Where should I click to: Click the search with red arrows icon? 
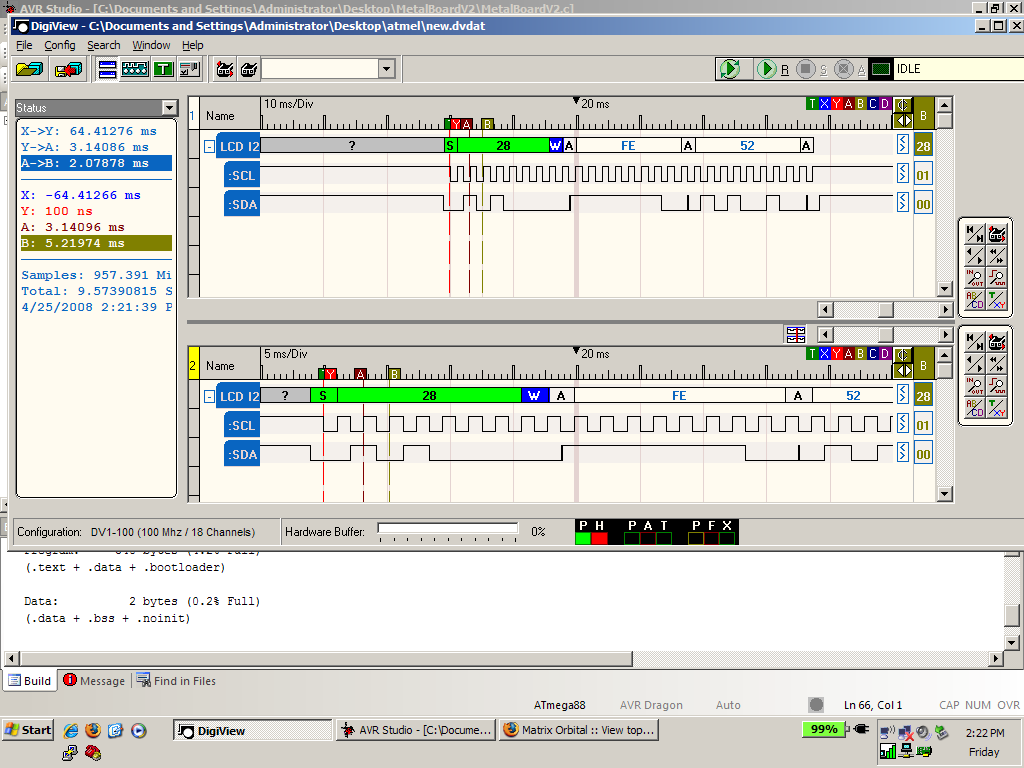pyautogui.click(x=225, y=69)
